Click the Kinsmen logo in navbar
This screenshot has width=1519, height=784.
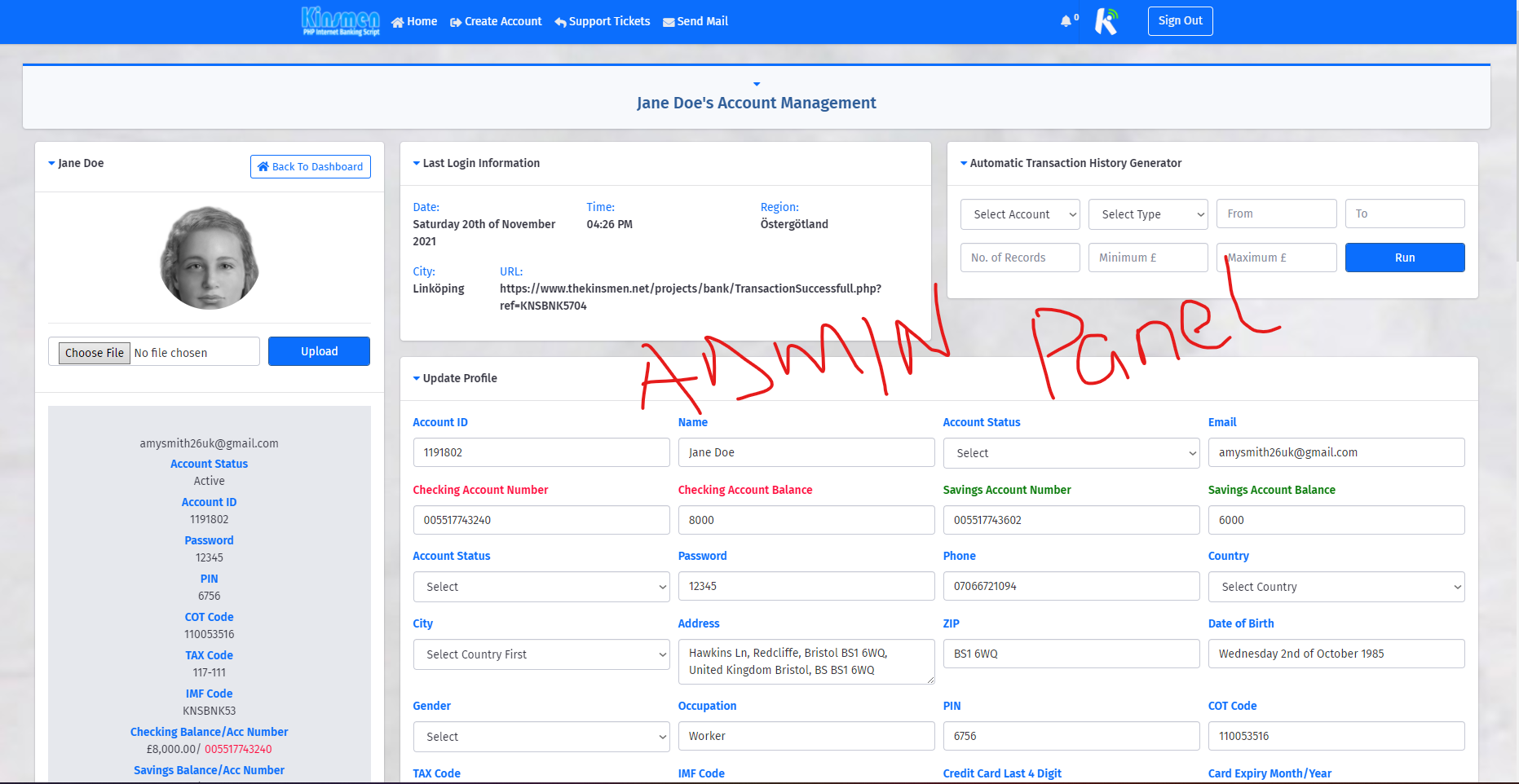tap(341, 21)
